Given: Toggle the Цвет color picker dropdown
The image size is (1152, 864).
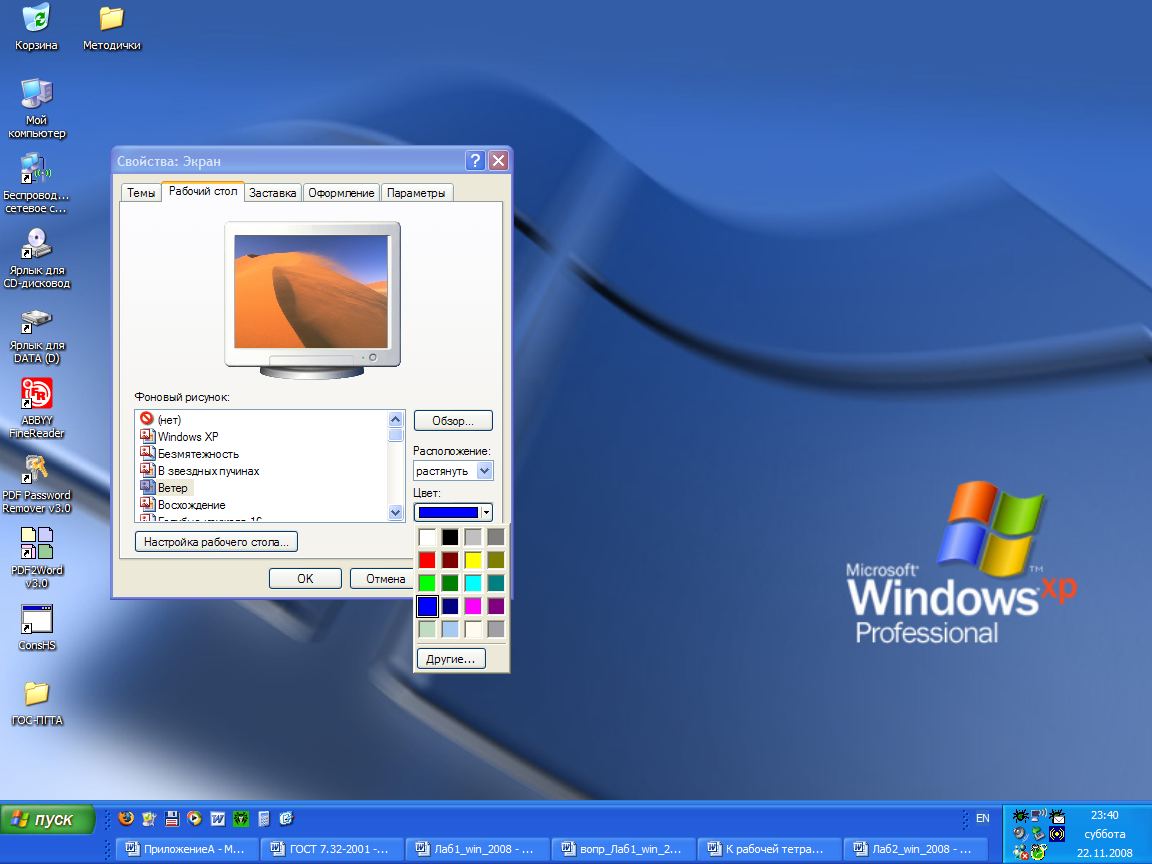Looking at the screenshot, I should click(x=453, y=512).
